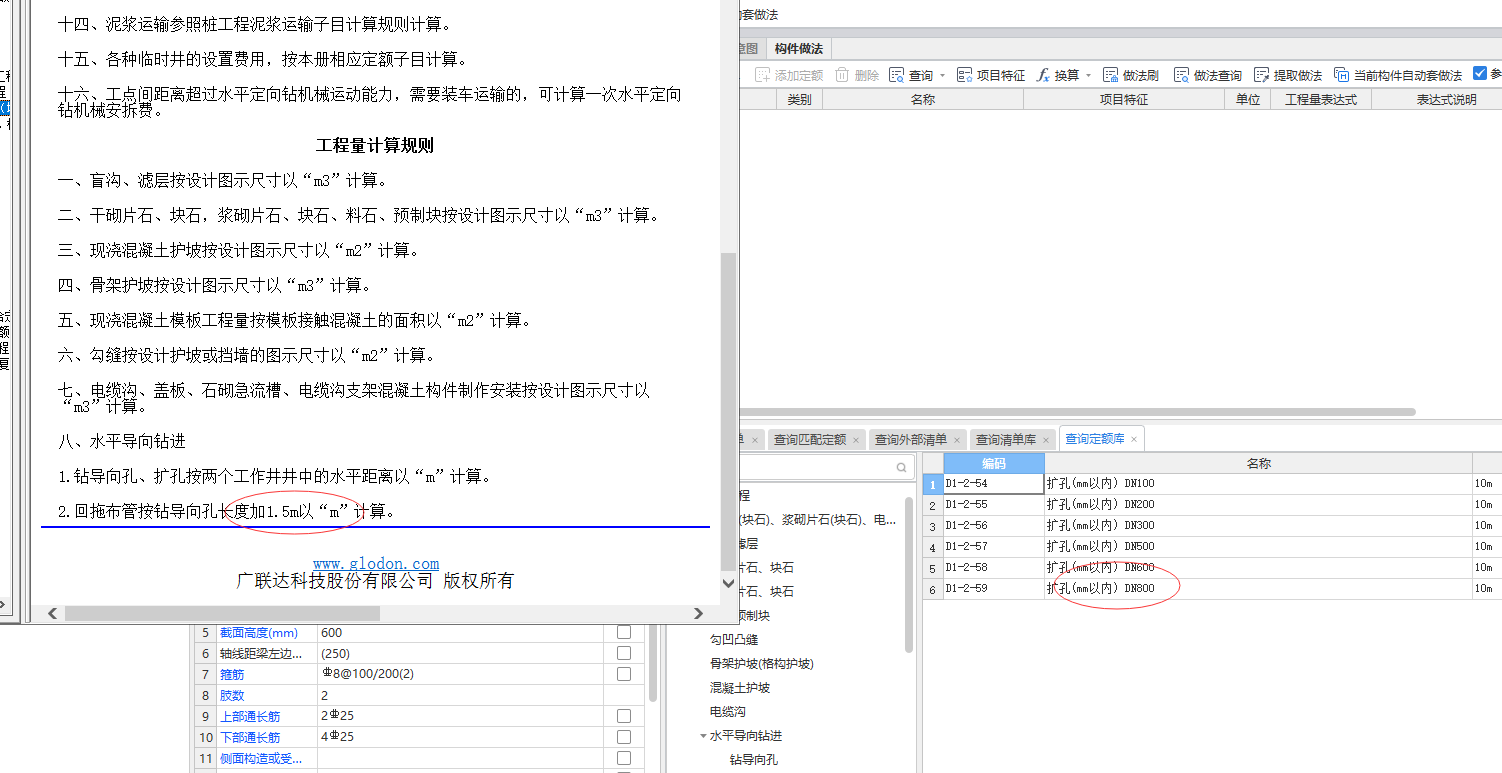Open the 换算 dropdown arrow
1502x773 pixels.
click(x=1089, y=76)
